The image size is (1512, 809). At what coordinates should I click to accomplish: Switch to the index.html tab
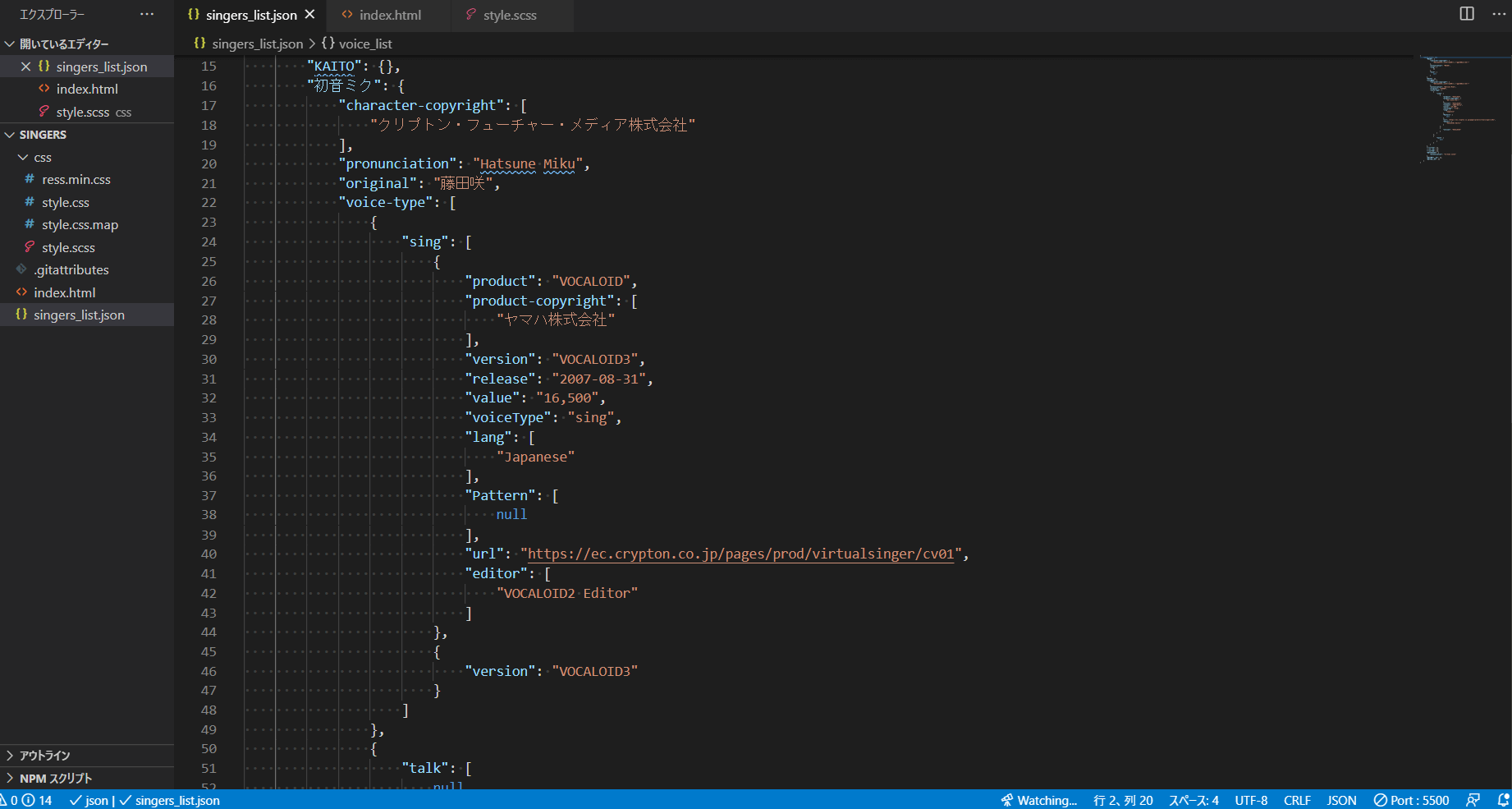click(x=389, y=15)
